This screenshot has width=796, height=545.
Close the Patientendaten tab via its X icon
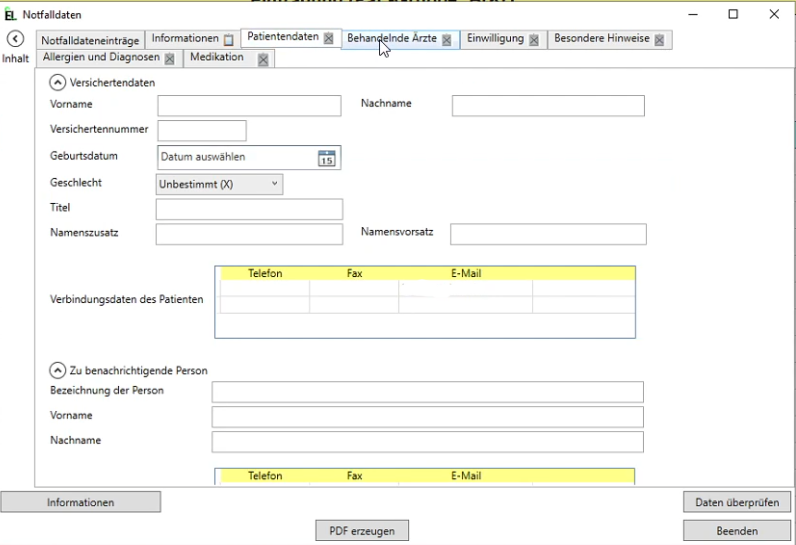(x=328, y=39)
